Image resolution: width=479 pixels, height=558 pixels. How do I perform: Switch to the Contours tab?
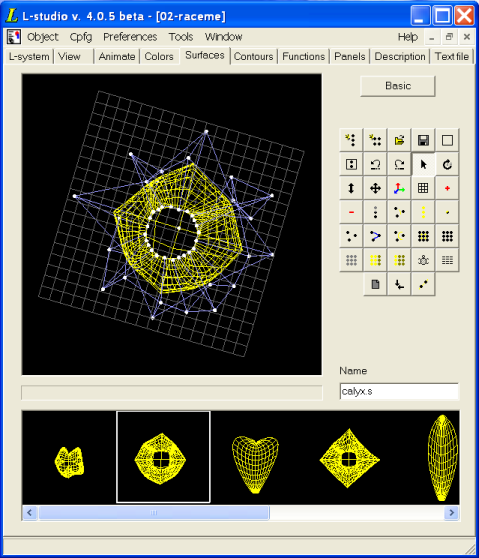click(253, 57)
